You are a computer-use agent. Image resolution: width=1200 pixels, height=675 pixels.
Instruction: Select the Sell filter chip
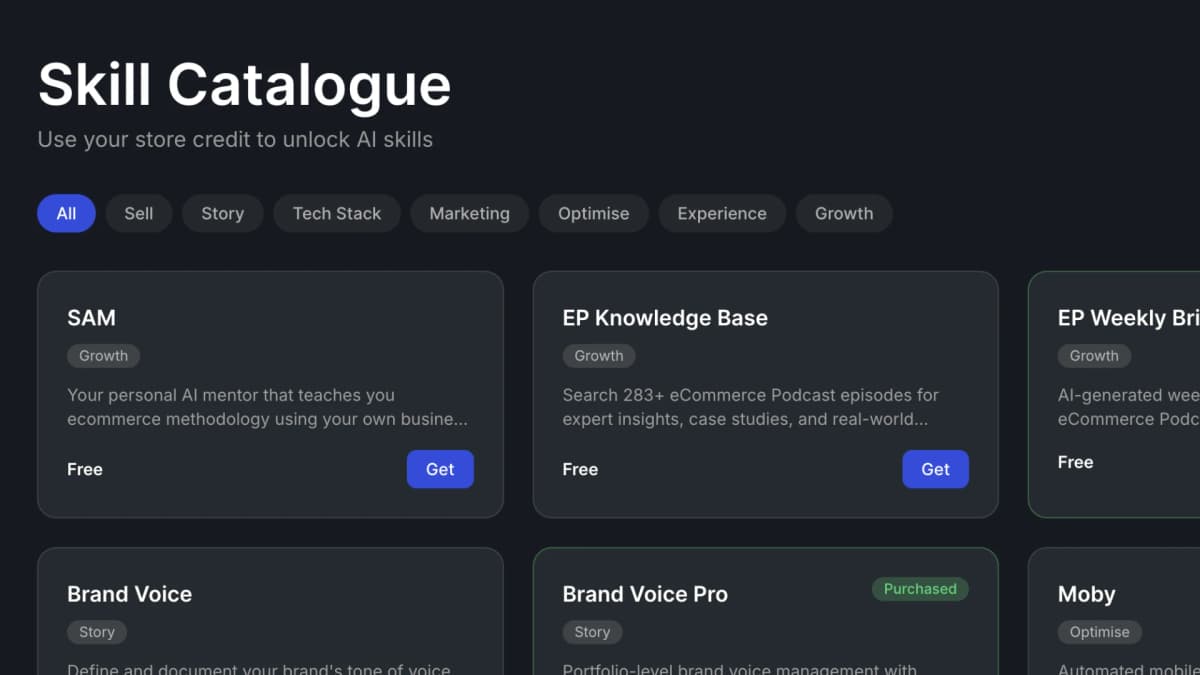coord(138,213)
